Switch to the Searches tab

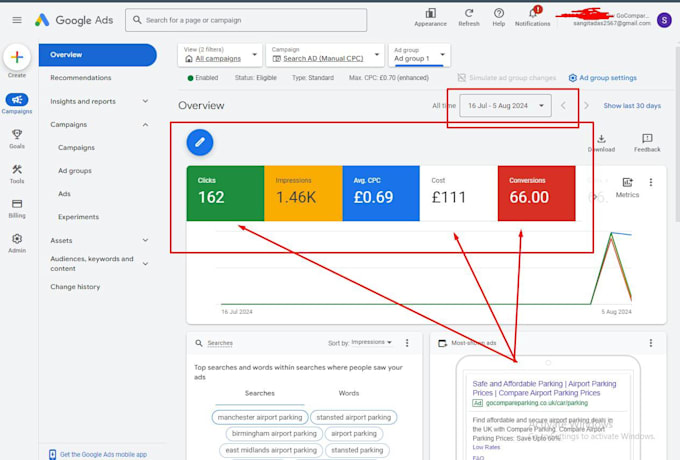coord(260,393)
